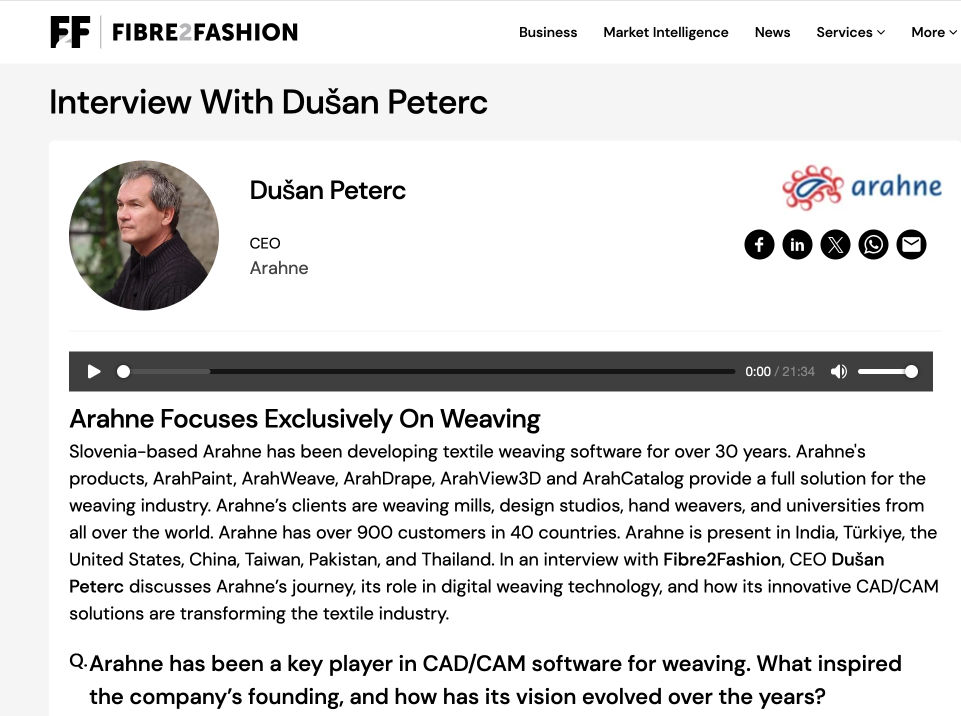
Task: Adjust the audio volume slider
Action: pos(887,371)
